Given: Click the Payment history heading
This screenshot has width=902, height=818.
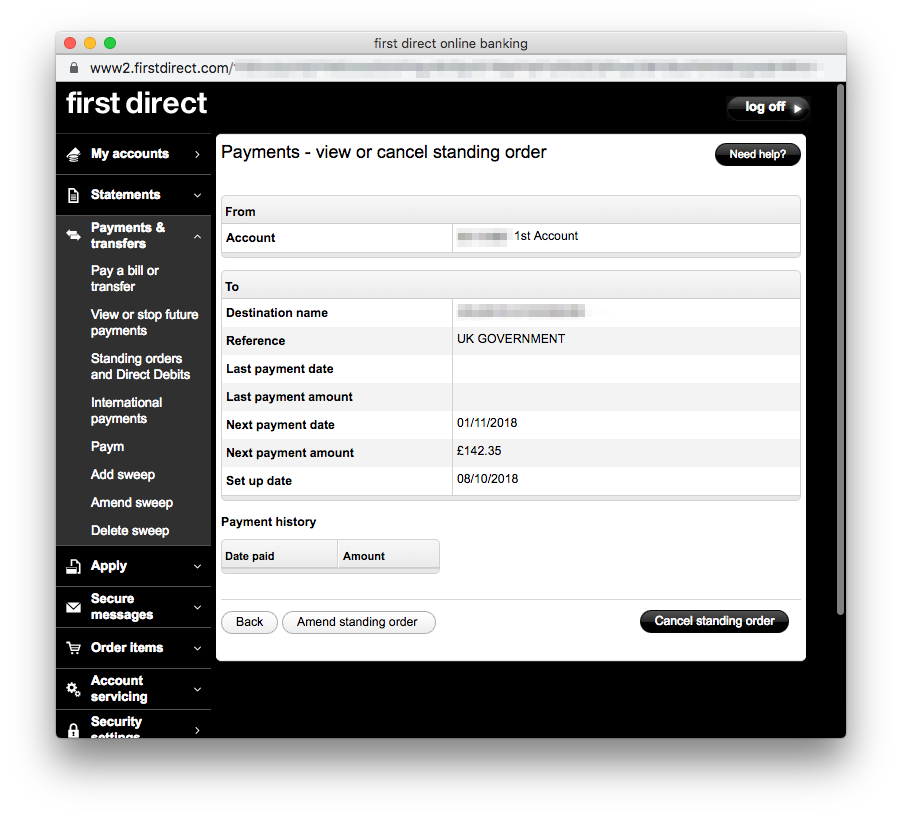Looking at the screenshot, I should tap(269, 522).
